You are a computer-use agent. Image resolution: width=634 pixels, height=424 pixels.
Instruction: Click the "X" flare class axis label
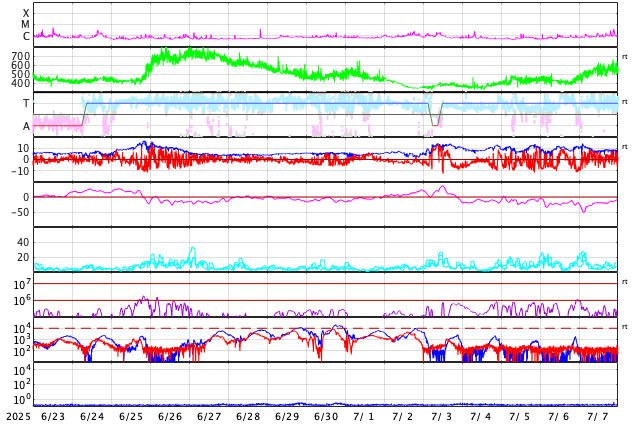pyautogui.click(x=26, y=13)
